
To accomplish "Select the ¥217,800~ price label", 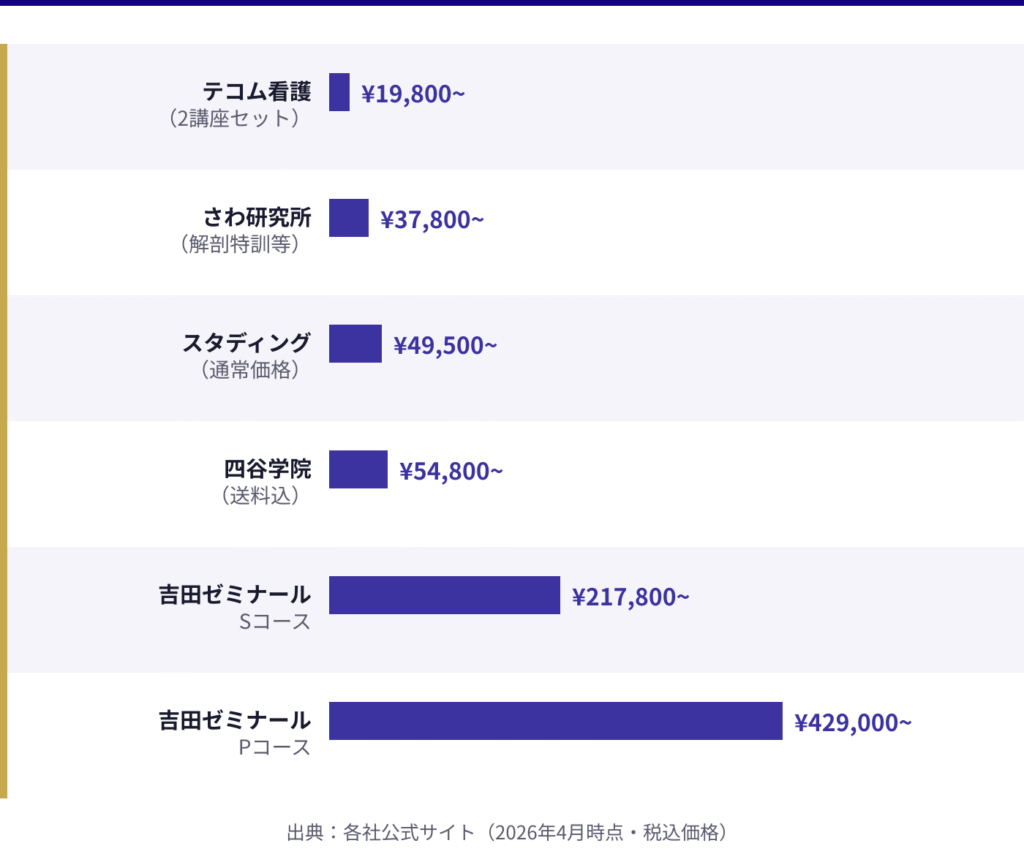I will 630,597.
